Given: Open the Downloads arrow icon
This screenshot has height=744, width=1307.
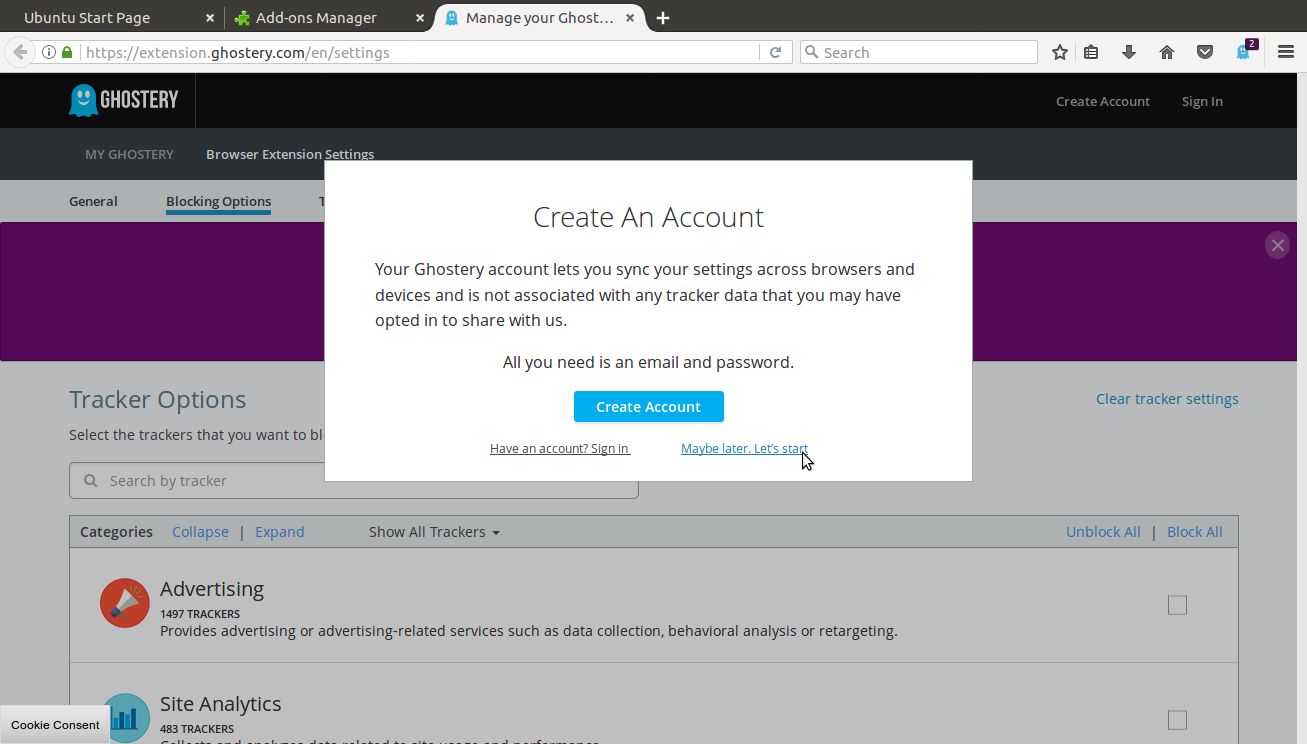Looking at the screenshot, I should [x=1129, y=52].
